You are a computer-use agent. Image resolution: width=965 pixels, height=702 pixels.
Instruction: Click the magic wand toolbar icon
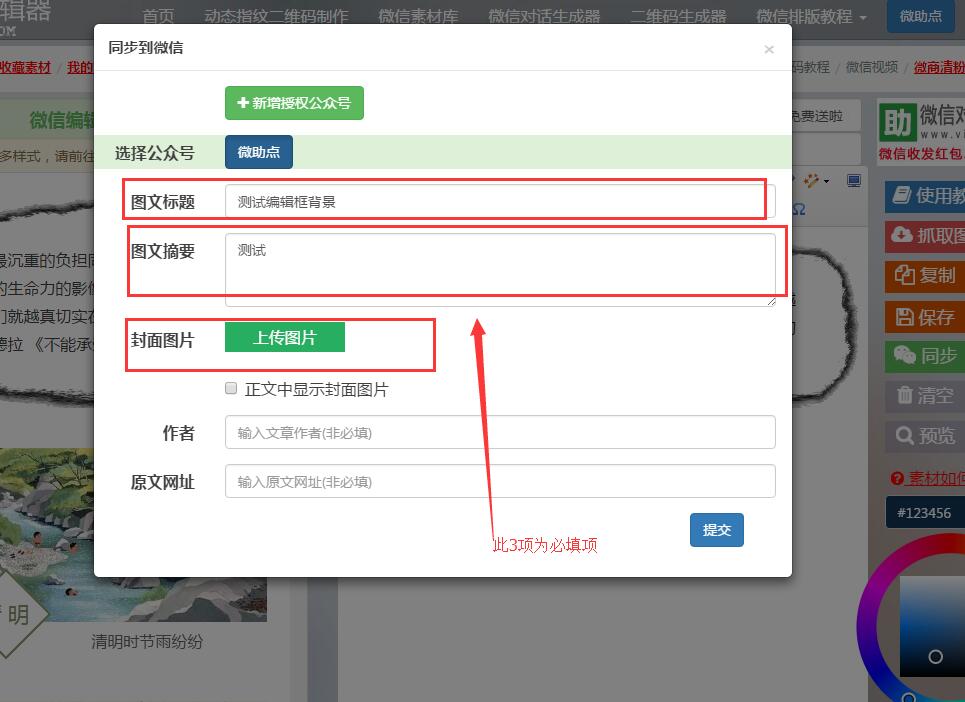[812, 180]
